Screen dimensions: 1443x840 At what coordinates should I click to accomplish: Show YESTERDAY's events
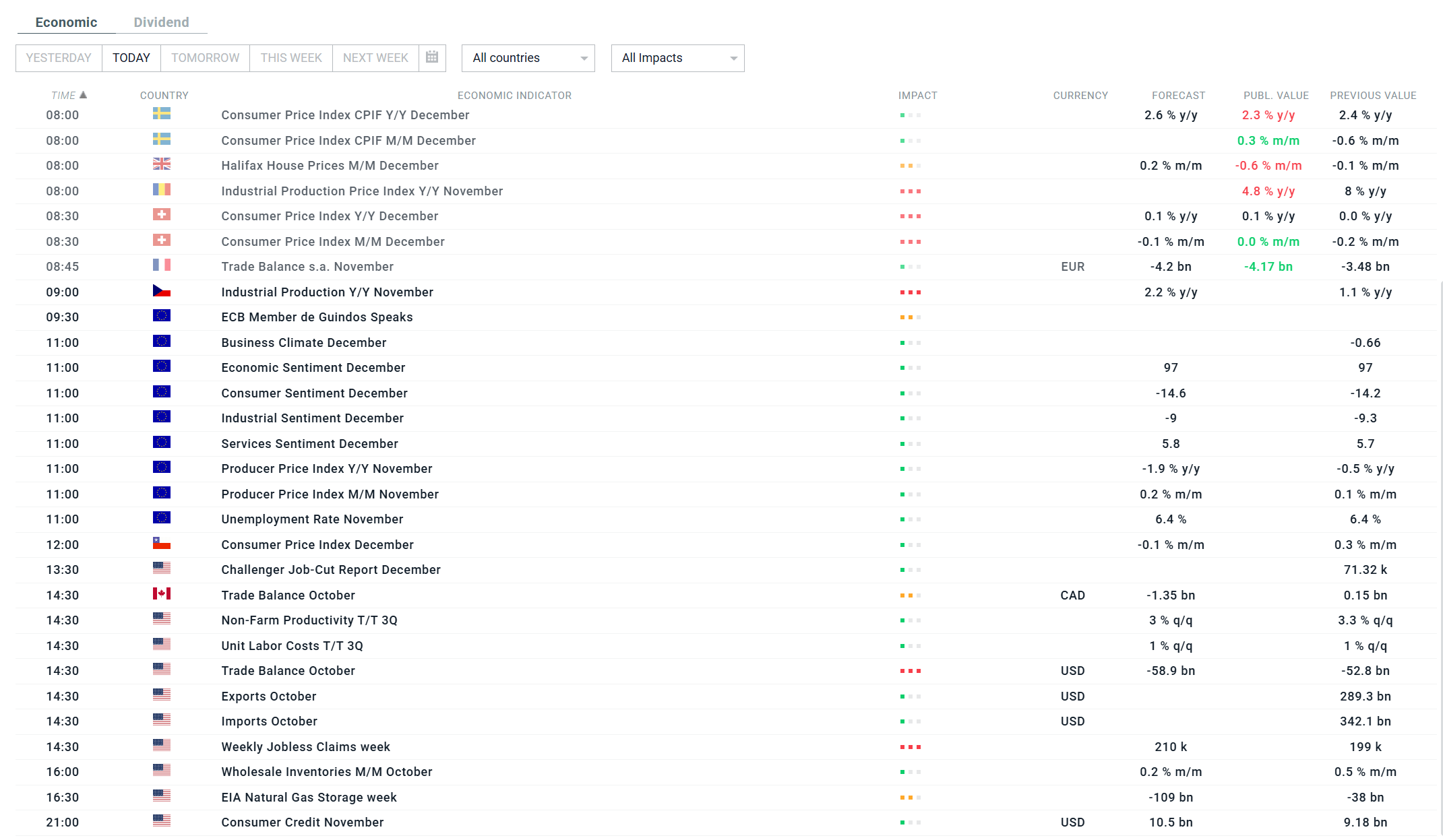[59, 58]
